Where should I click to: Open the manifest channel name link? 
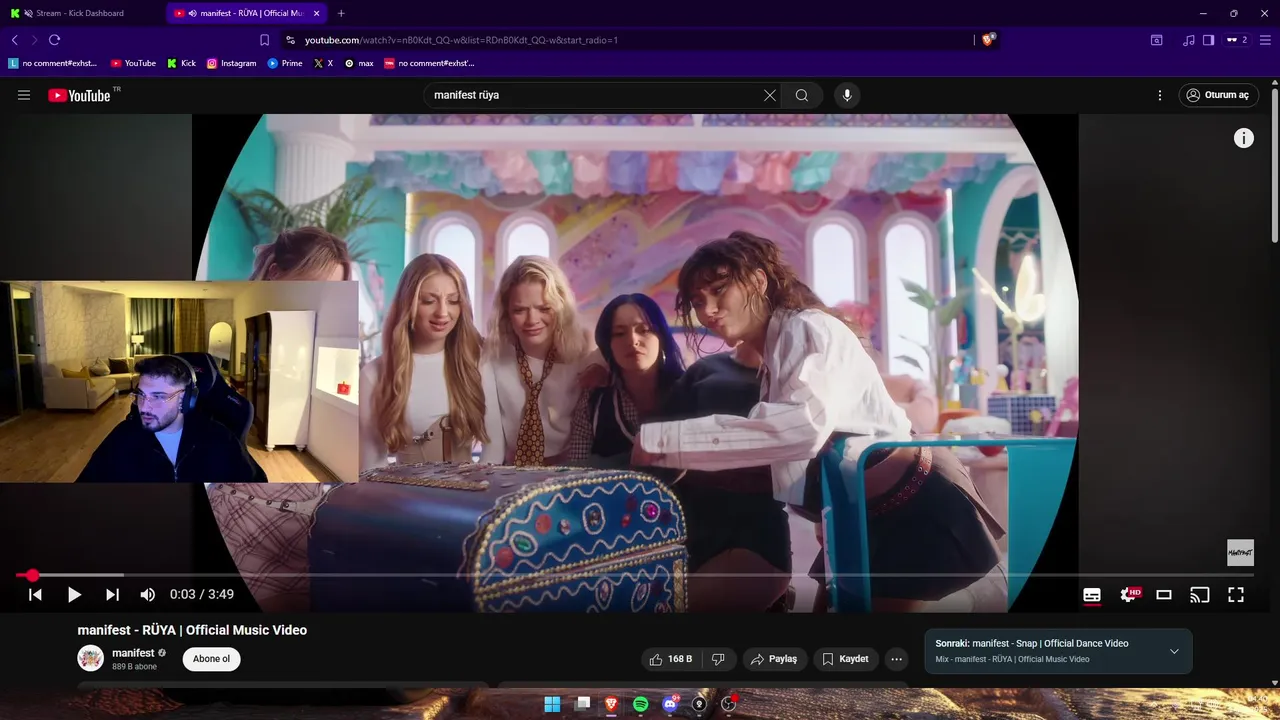tap(133, 653)
